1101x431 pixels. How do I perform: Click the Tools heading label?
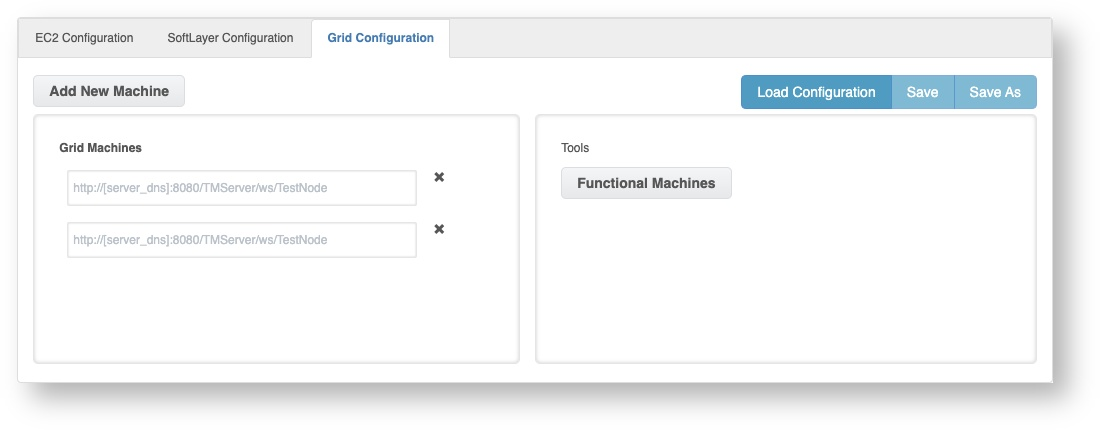tap(575, 148)
